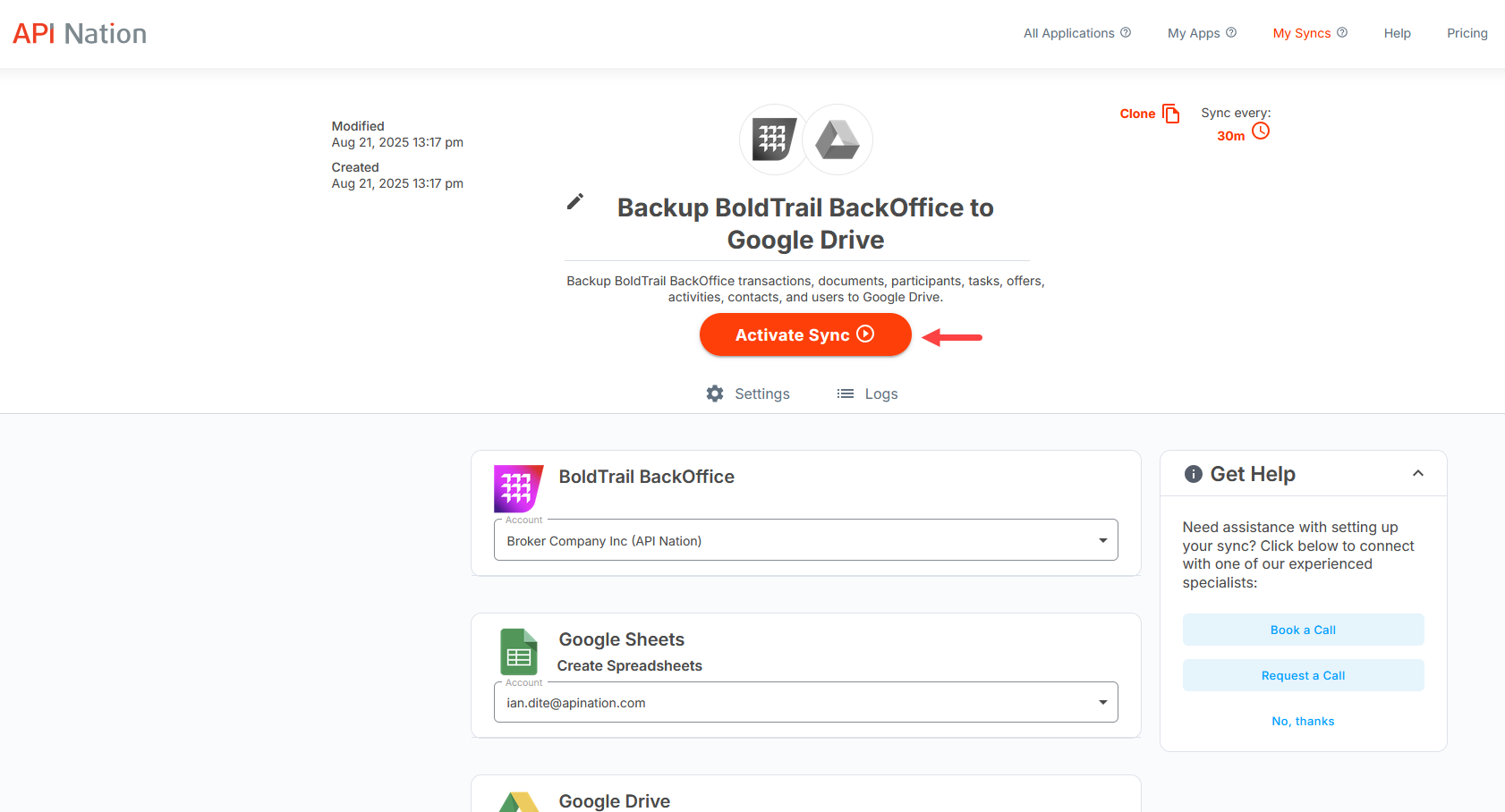The image size is (1505, 812).
Task: Click Book a Call button
Action: [1303, 630]
